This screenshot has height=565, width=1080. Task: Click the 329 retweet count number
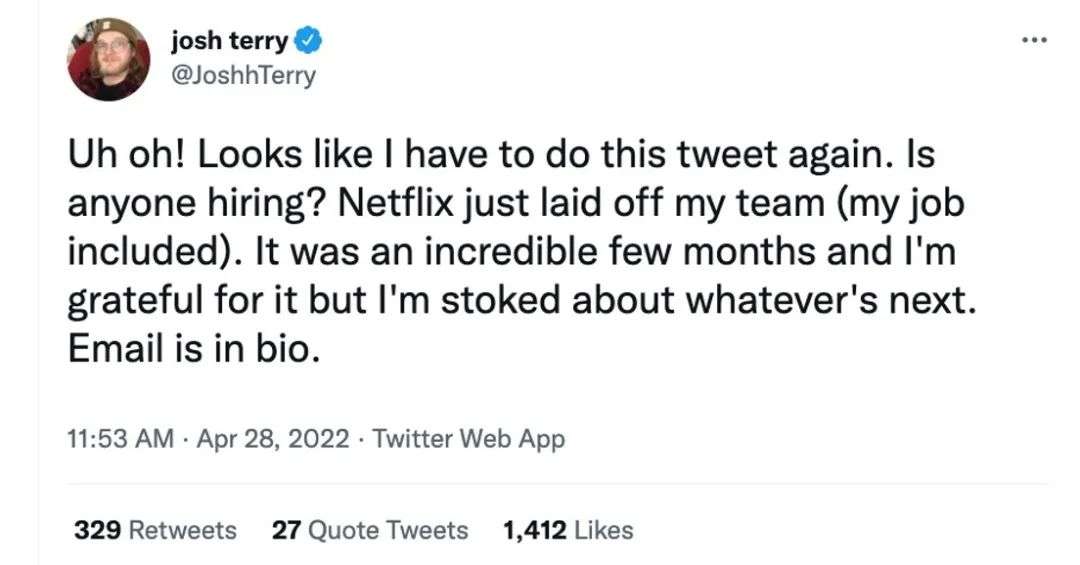[x=99, y=530]
